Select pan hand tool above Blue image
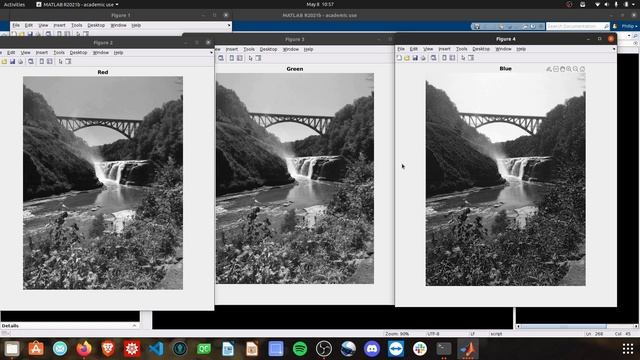The image size is (640, 360). tap(562, 69)
